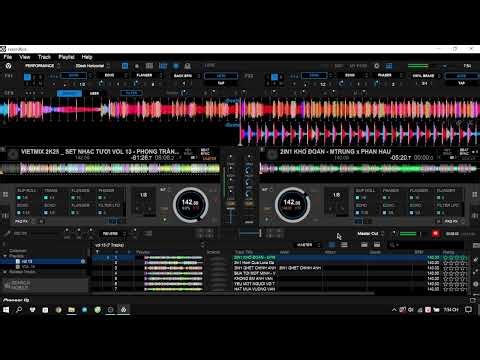The height and width of the screenshot is (360, 480).
Task: Open the REVERB dropdown in lower-left strip
Action: click(x=112, y=234)
